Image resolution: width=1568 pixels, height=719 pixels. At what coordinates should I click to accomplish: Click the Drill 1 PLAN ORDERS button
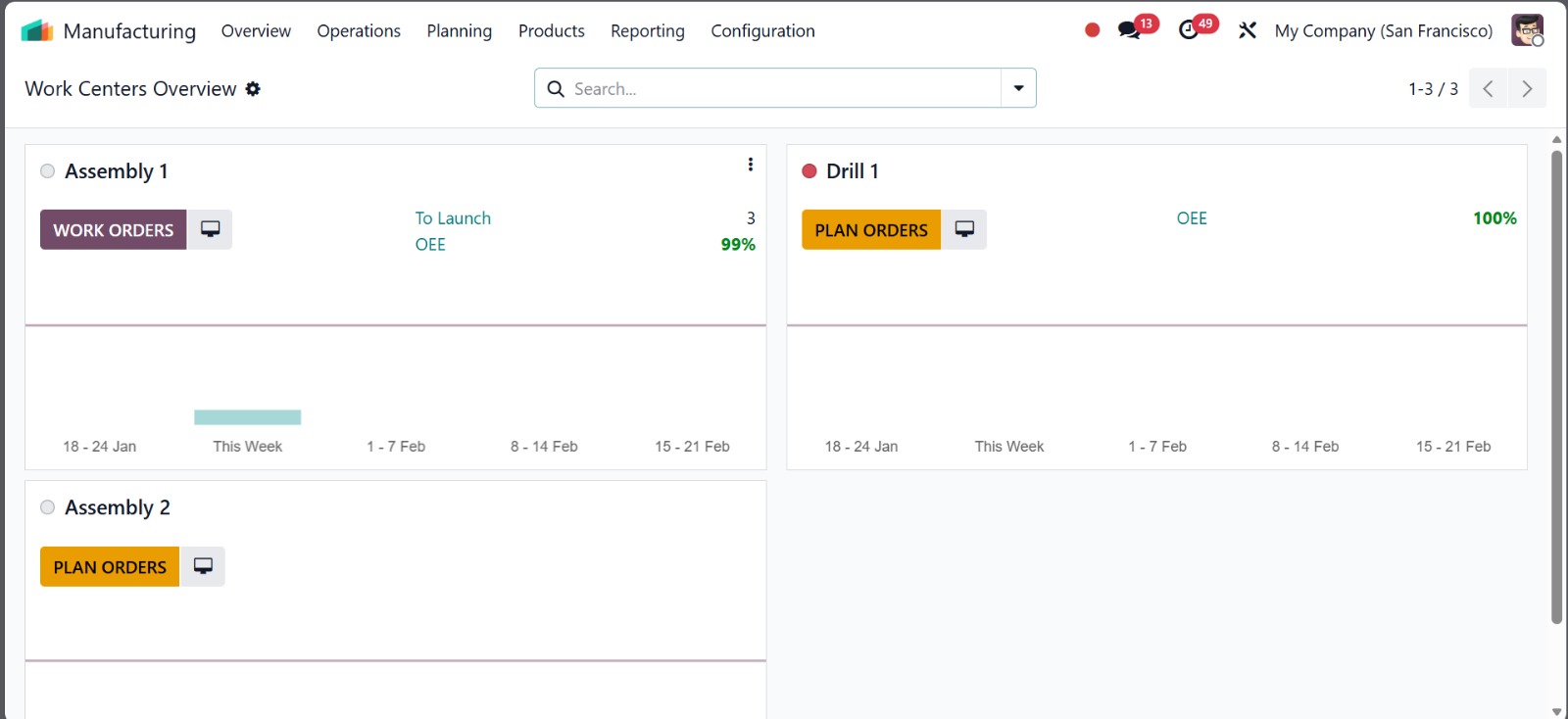870,230
